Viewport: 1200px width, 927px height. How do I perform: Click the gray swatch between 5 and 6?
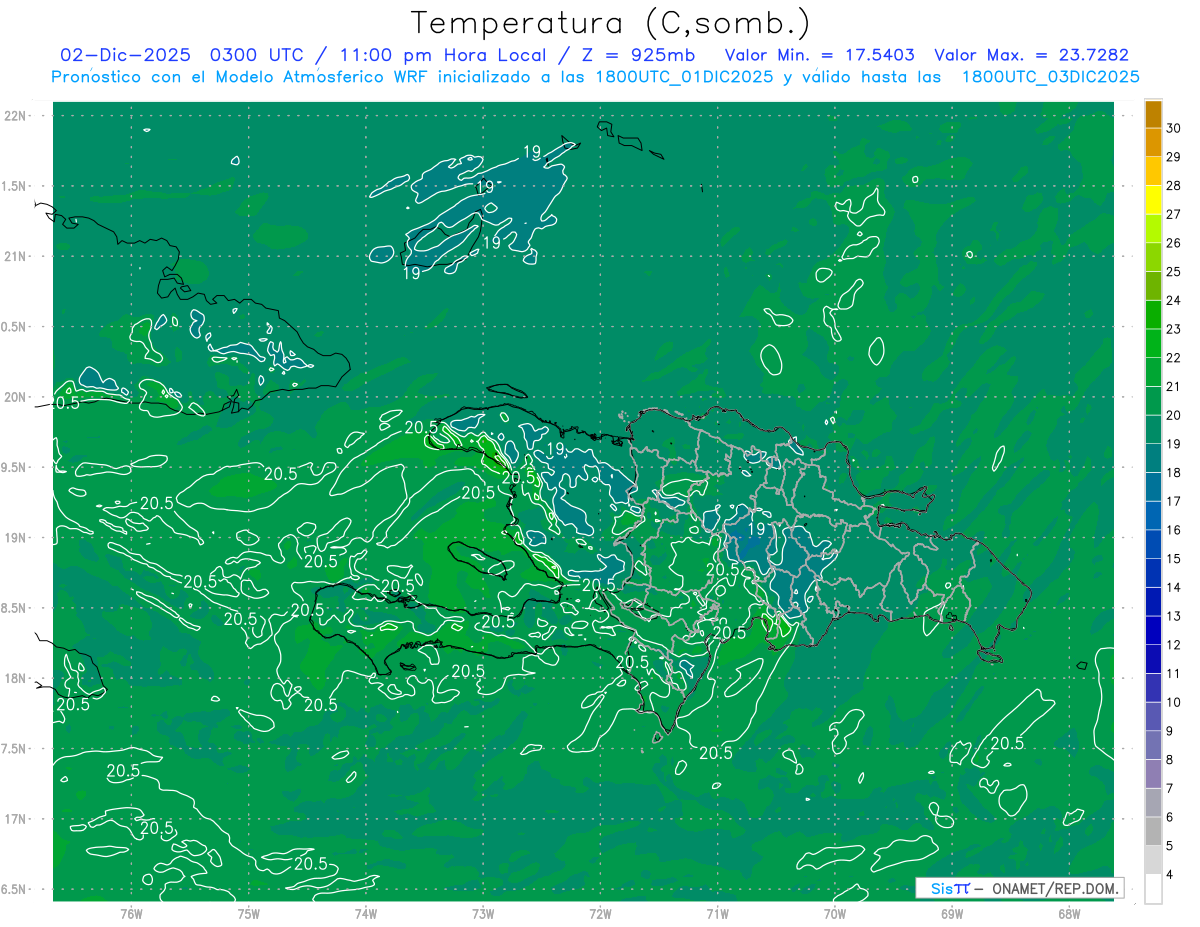click(1153, 831)
